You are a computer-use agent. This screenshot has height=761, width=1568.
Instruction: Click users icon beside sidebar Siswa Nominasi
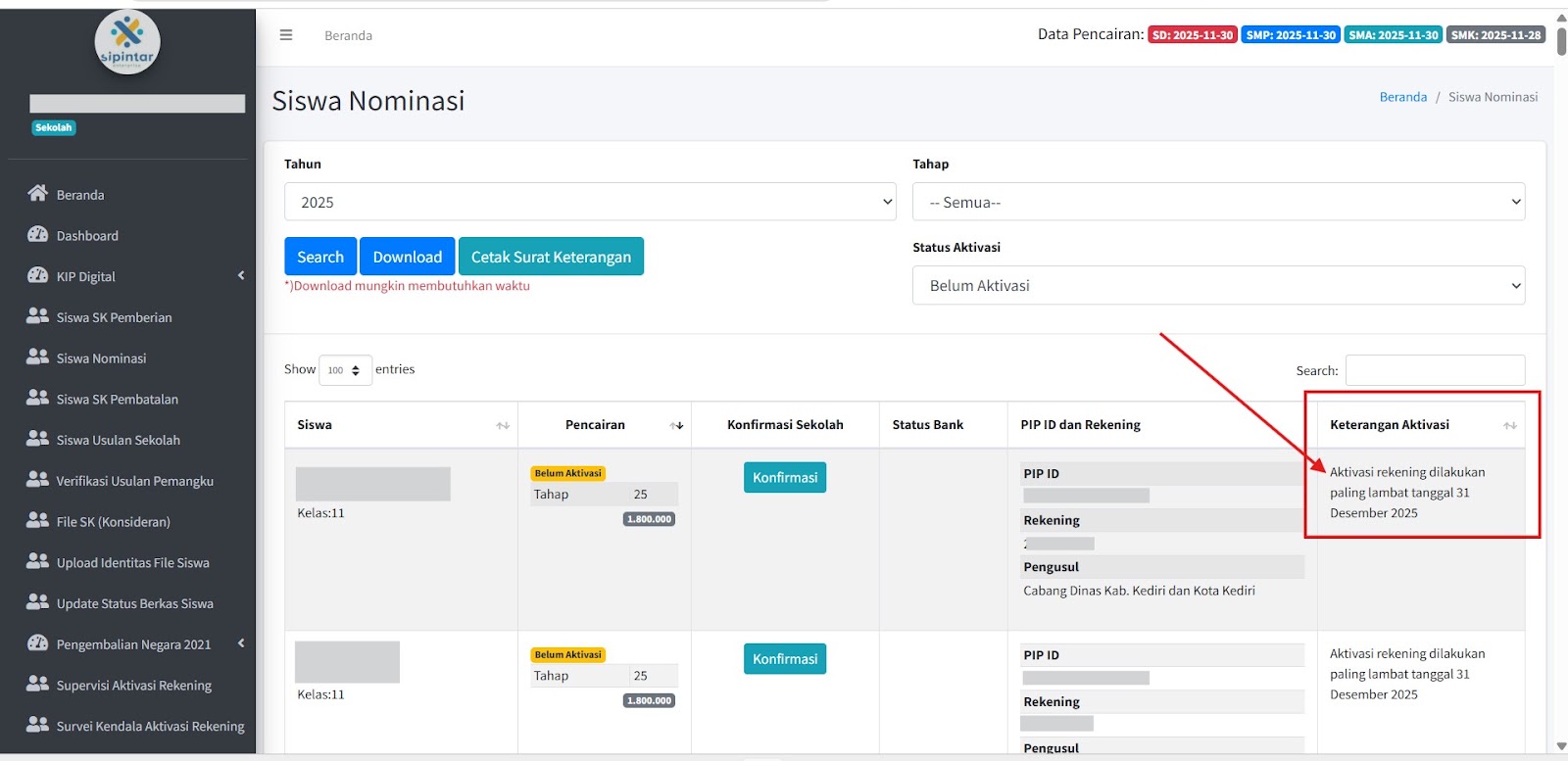(x=37, y=357)
